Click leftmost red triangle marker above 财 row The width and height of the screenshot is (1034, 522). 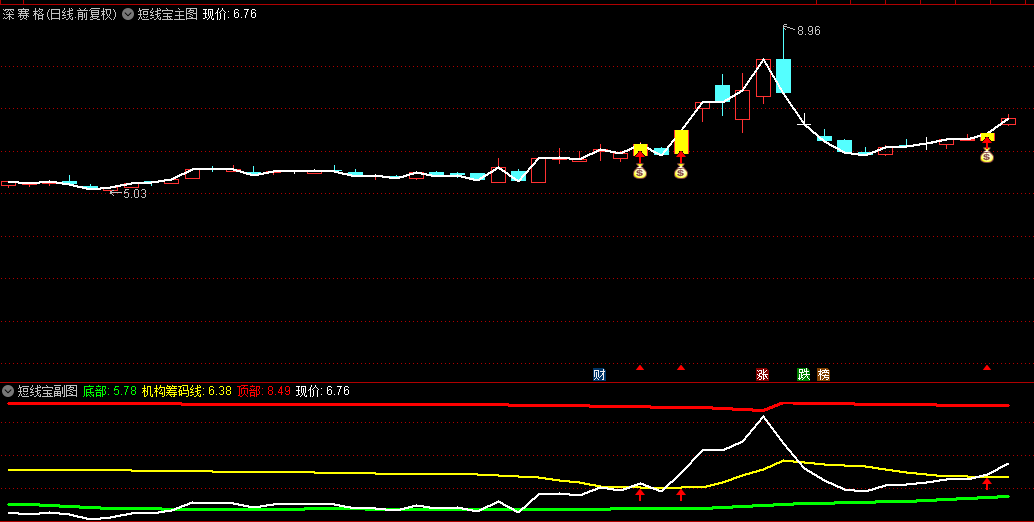tap(640, 367)
